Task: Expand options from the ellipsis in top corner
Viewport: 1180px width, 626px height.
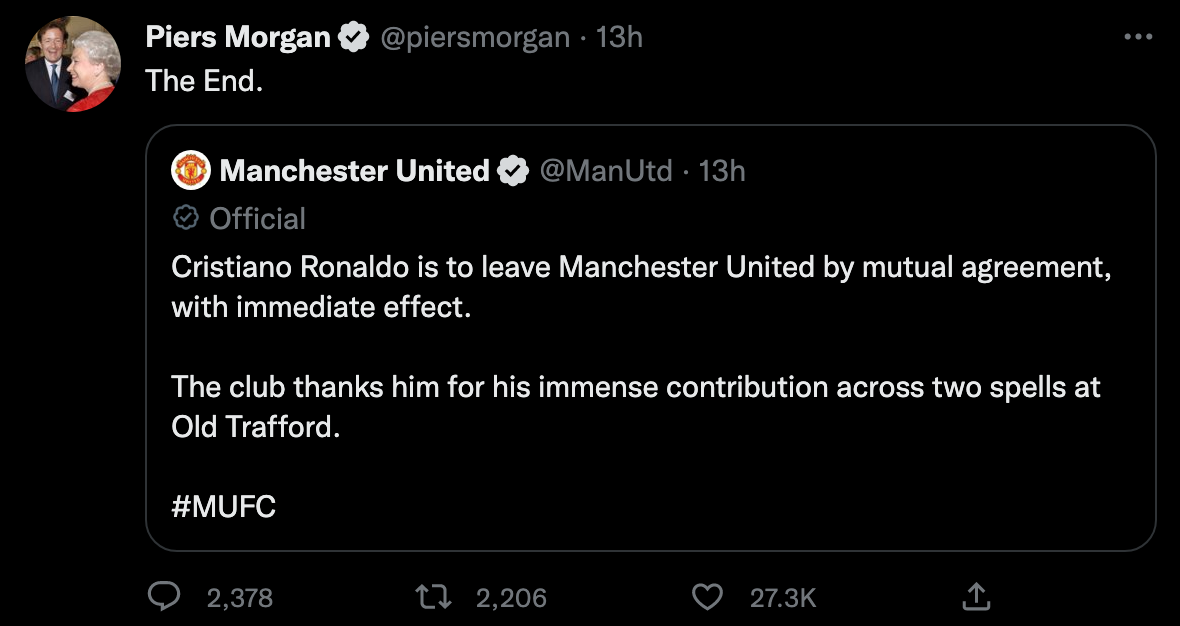Action: coord(1137,36)
